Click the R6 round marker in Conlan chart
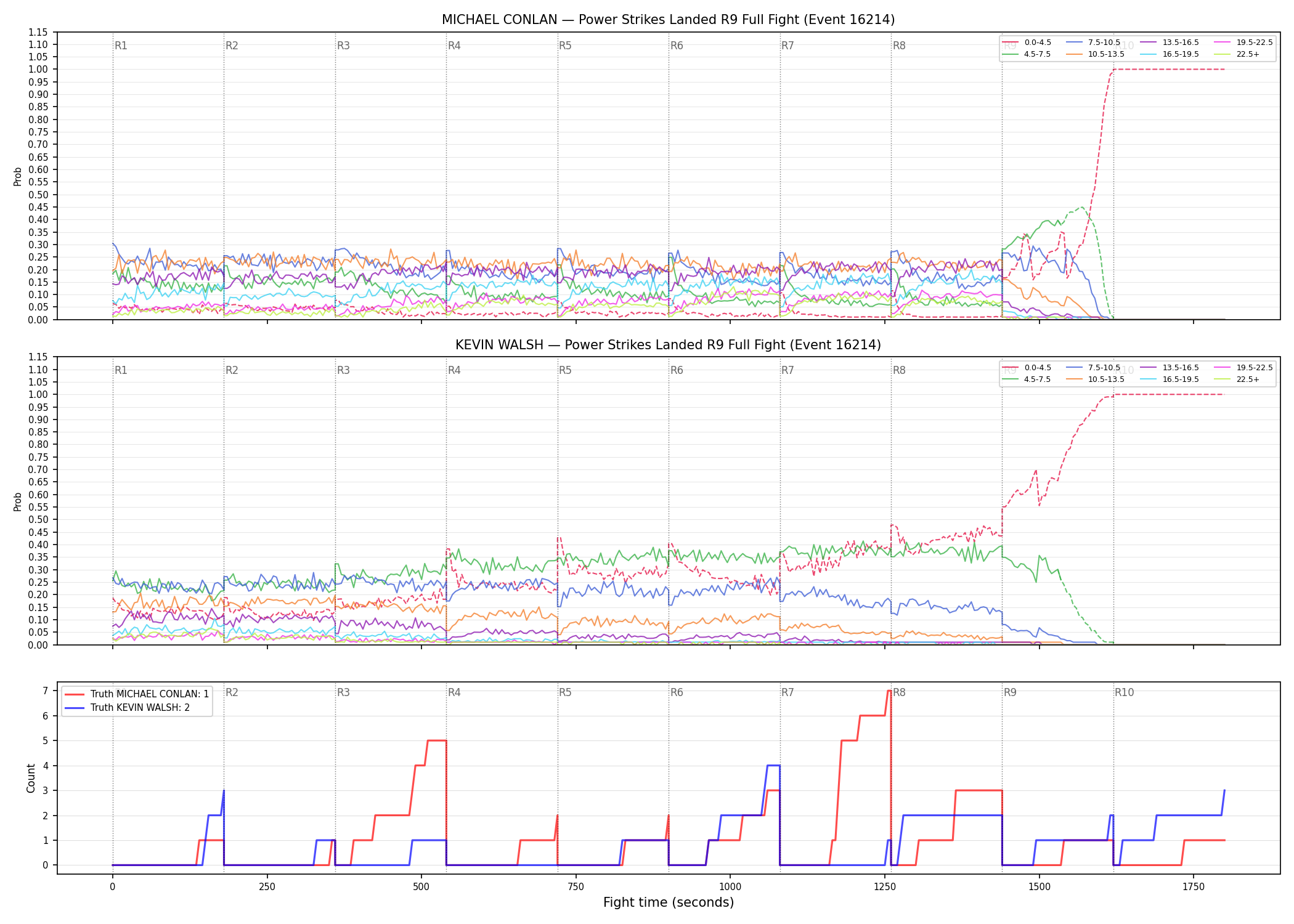The height and width of the screenshot is (924, 1294). (x=677, y=46)
